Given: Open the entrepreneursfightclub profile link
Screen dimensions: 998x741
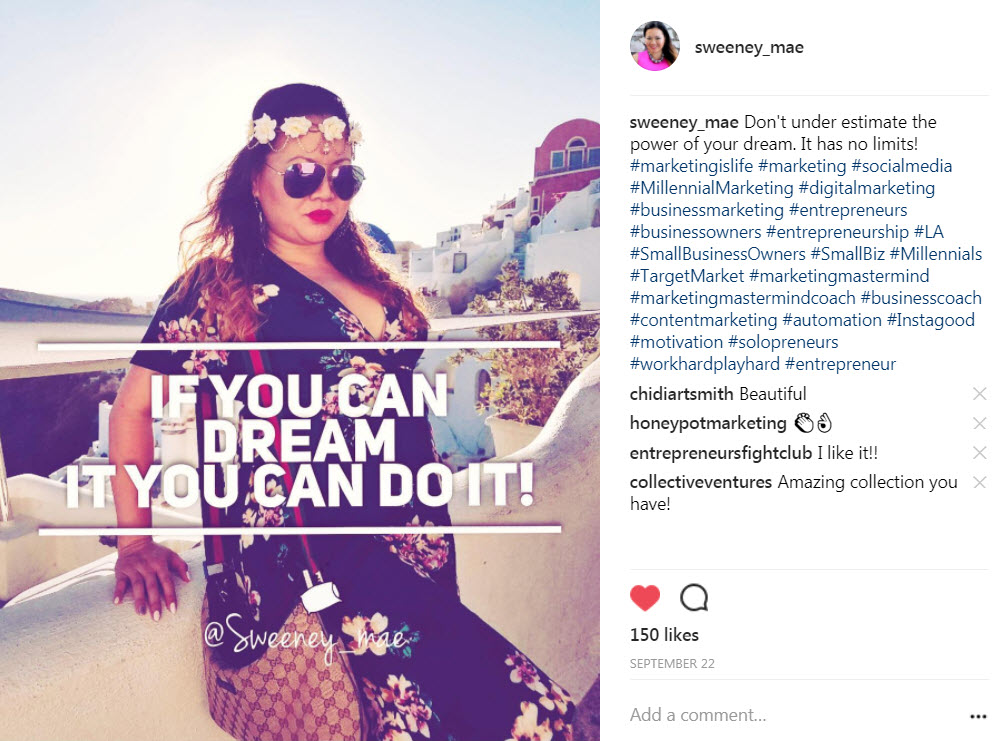Looking at the screenshot, I should click(x=720, y=453).
